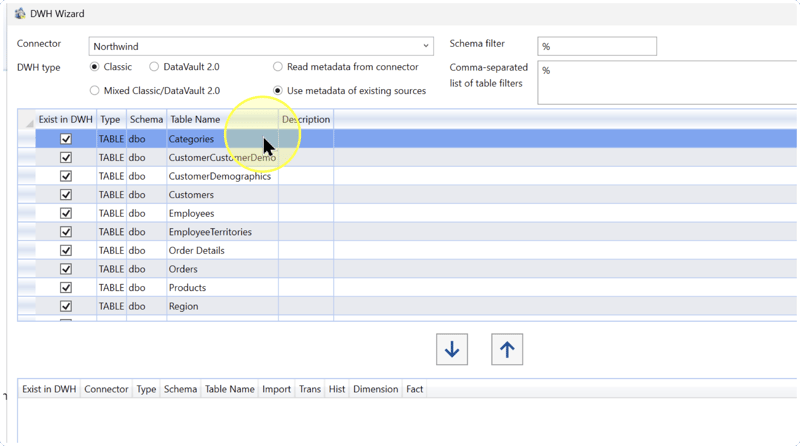800x446 pixels.
Task: Select the DataVault 2.0 radio button
Action: 154,67
